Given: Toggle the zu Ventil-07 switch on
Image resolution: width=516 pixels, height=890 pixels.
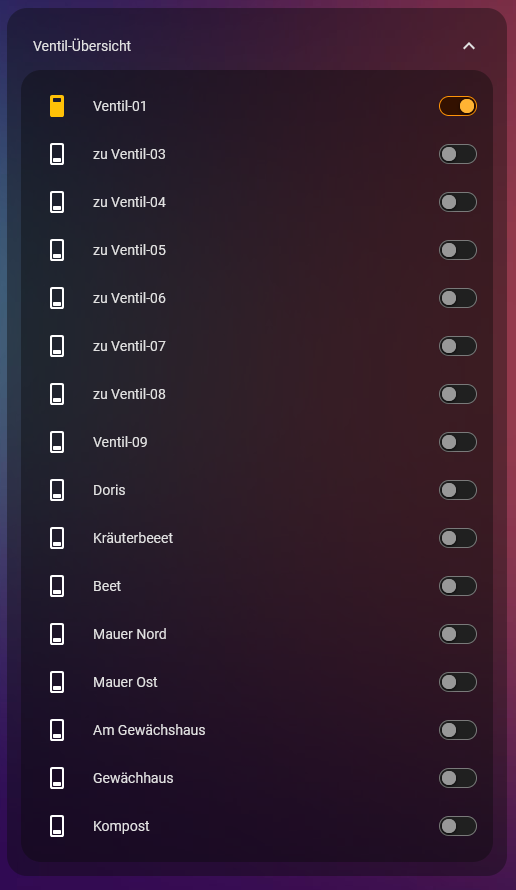Looking at the screenshot, I should coord(458,346).
